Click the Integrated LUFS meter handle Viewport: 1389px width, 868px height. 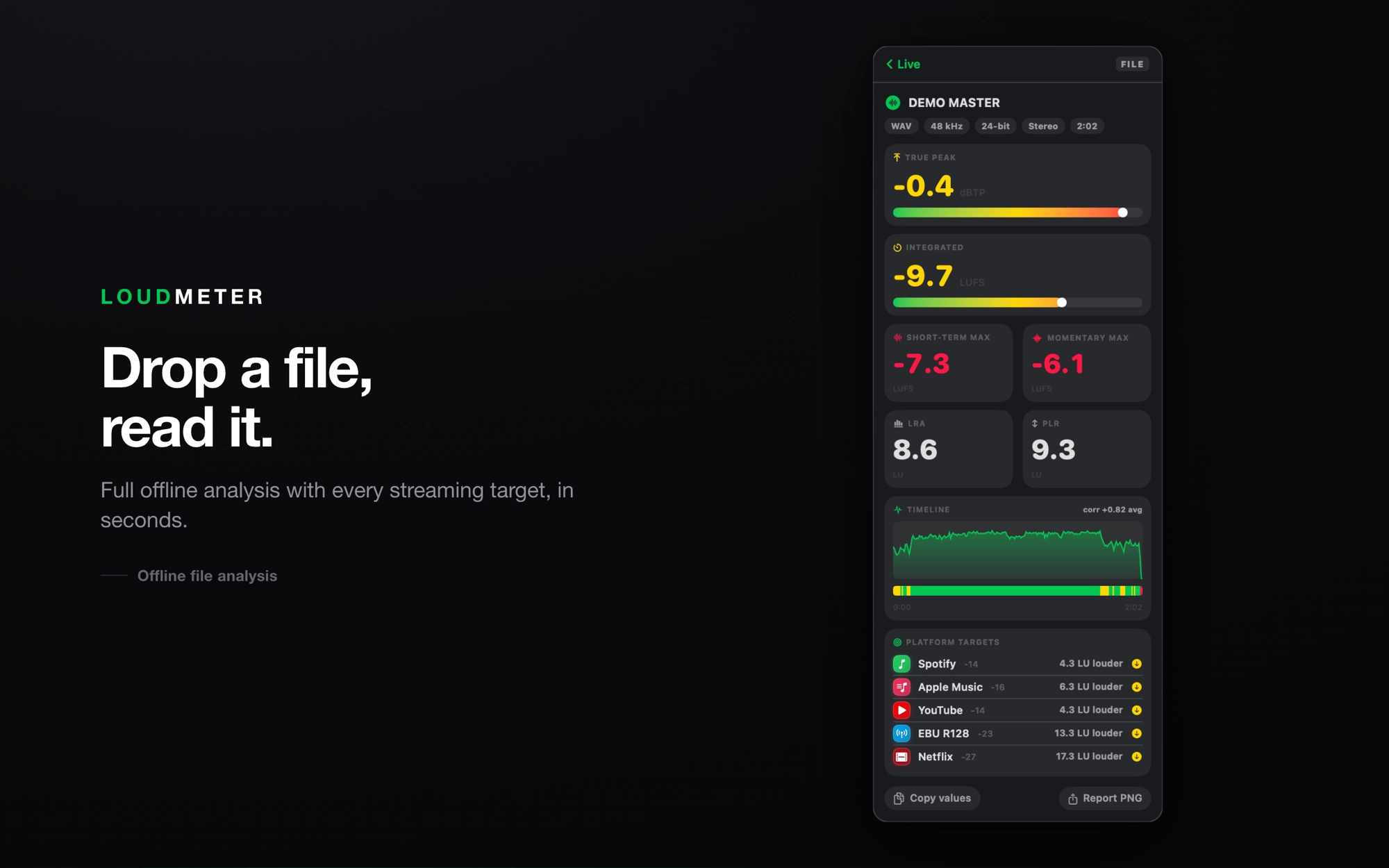point(1061,303)
